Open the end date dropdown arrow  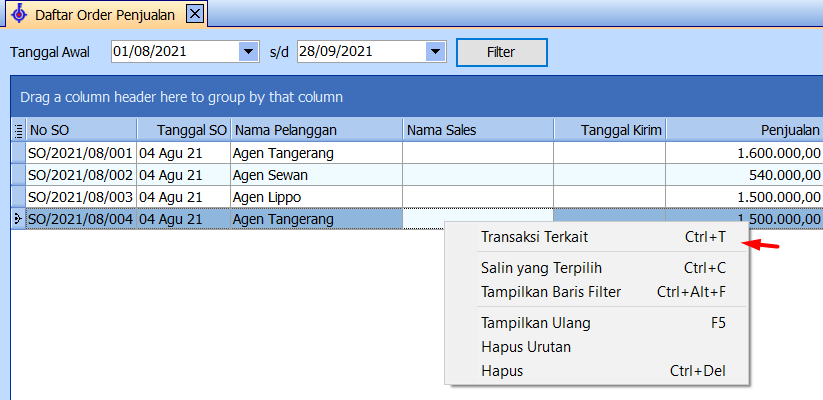[434, 52]
